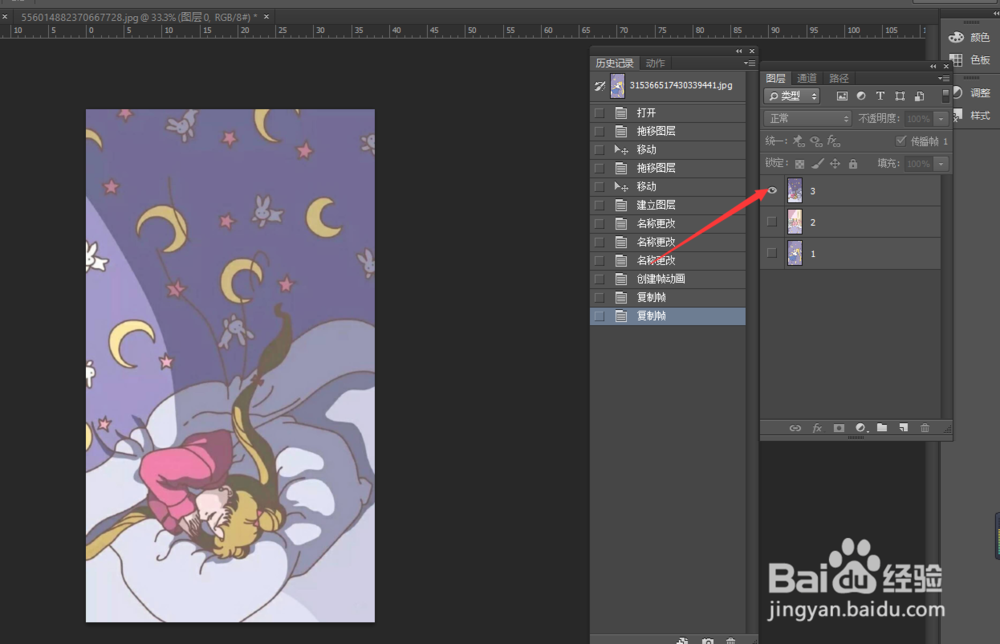Screen dimensions: 1000x644
Task: Switch to the 图层 tab
Action: click(776, 78)
